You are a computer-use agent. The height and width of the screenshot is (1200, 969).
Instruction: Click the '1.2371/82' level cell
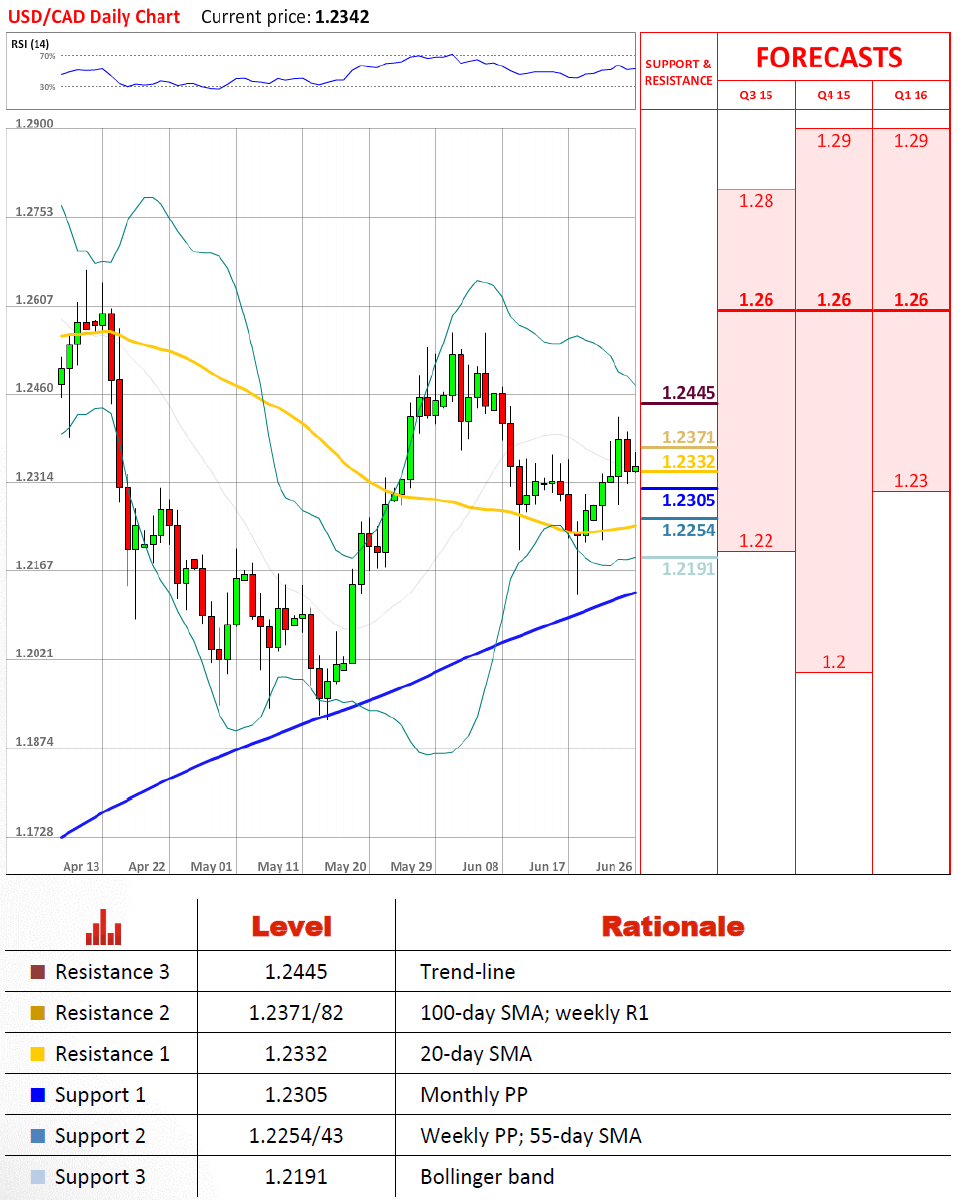coord(296,1013)
